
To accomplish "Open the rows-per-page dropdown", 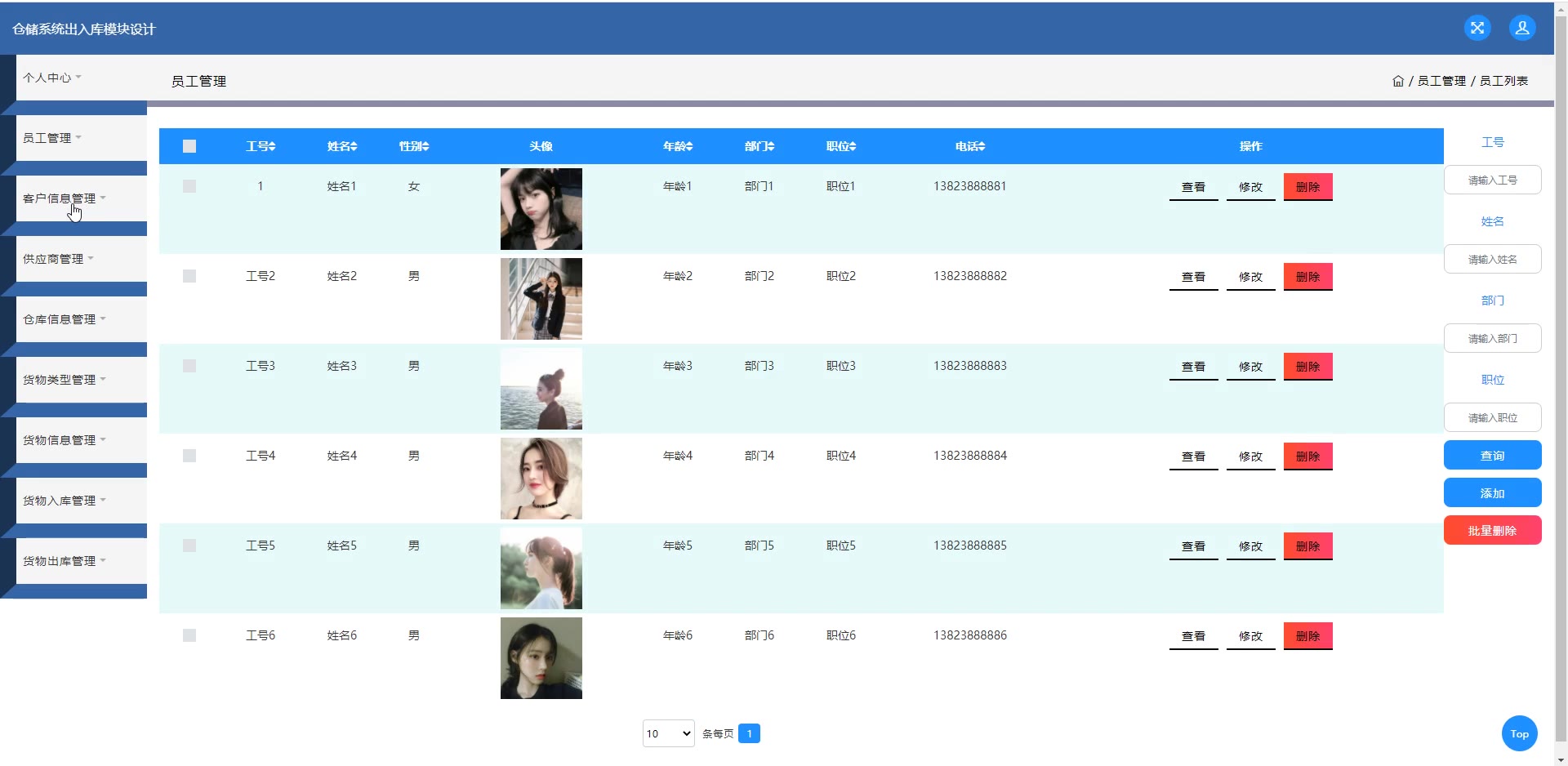I will pos(668,733).
